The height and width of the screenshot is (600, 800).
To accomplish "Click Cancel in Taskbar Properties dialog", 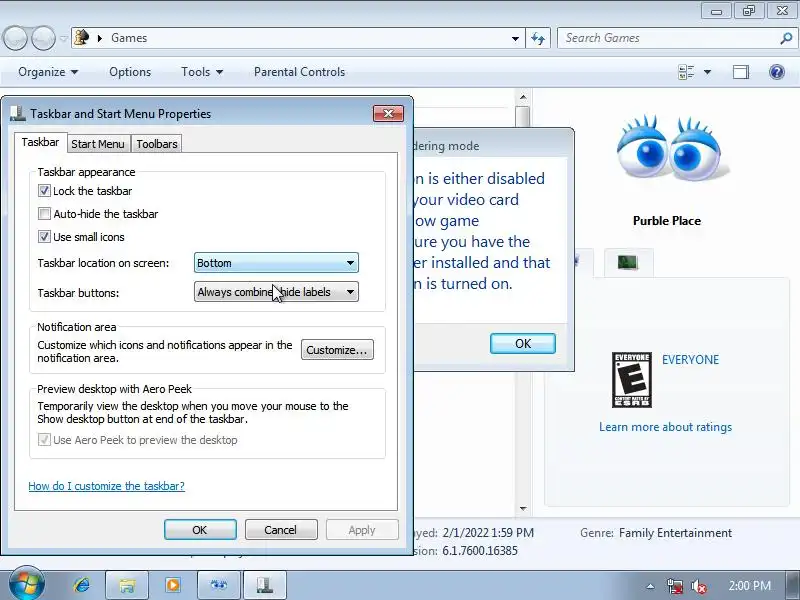I will (x=281, y=530).
